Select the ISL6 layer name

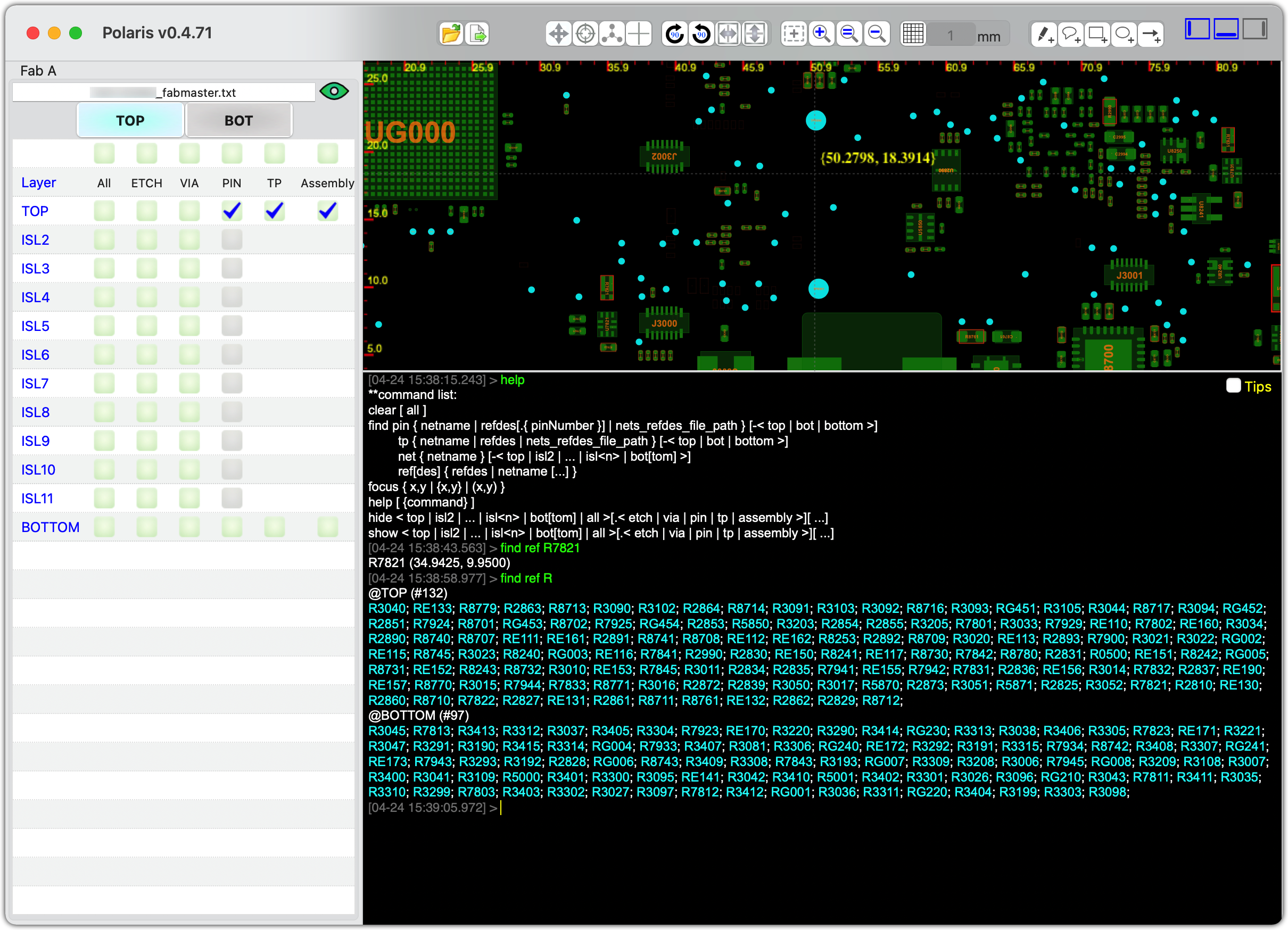coord(35,355)
